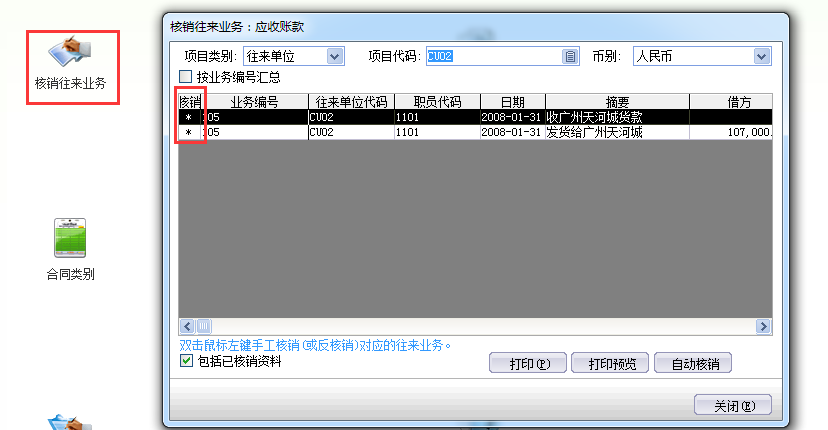
Task: Select the 摘要 column header
Action: [617, 101]
